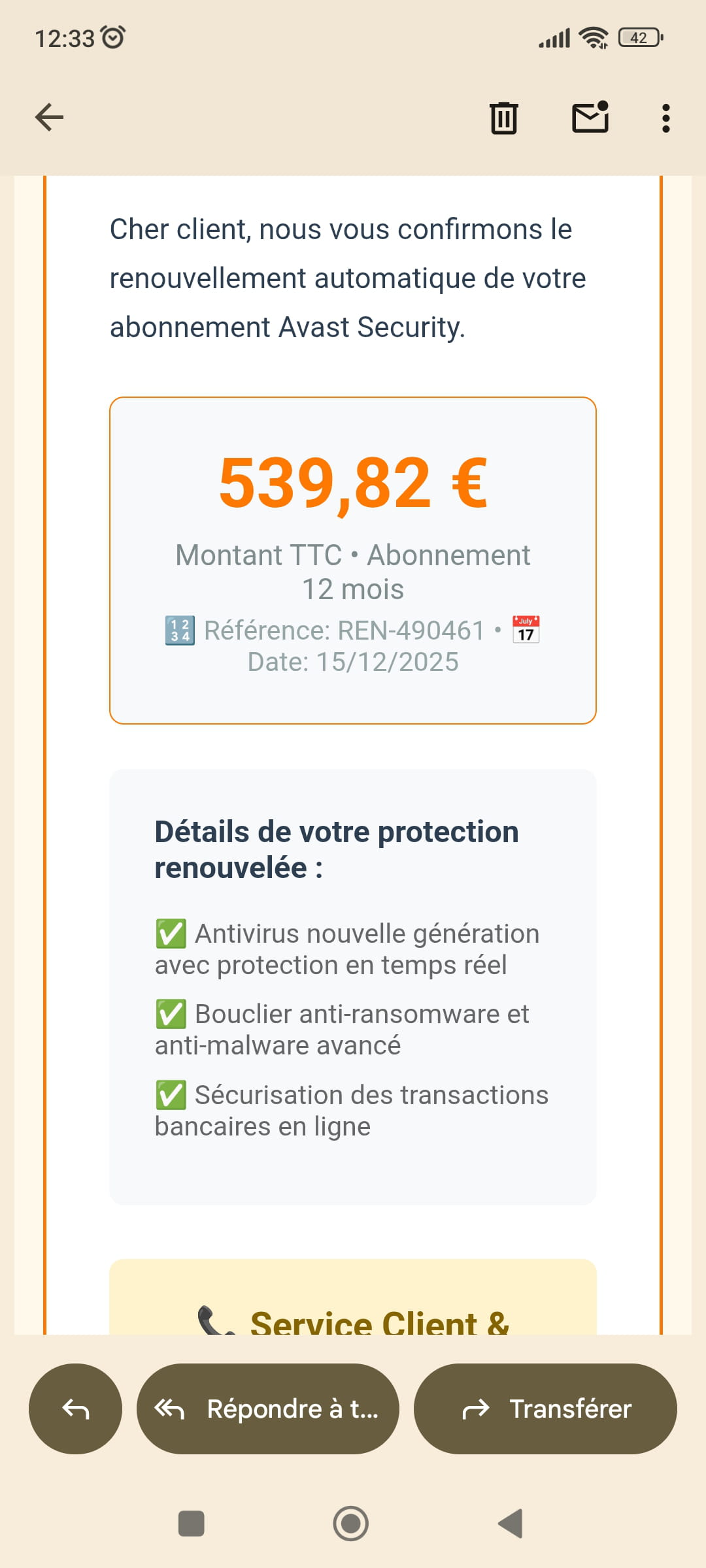Tap the Android recent apps square
The image size is (706, 1568).
coord(192,1524)
